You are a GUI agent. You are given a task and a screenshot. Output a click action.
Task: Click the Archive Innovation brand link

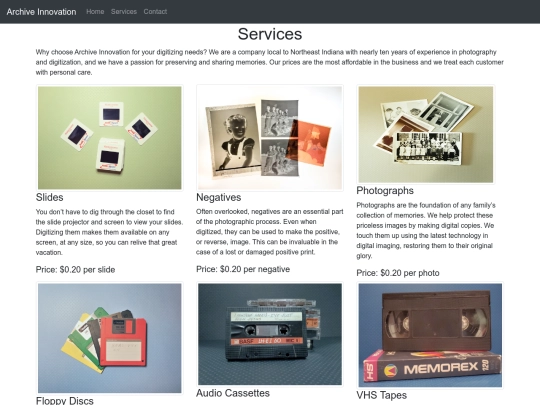tap(41, 12)
